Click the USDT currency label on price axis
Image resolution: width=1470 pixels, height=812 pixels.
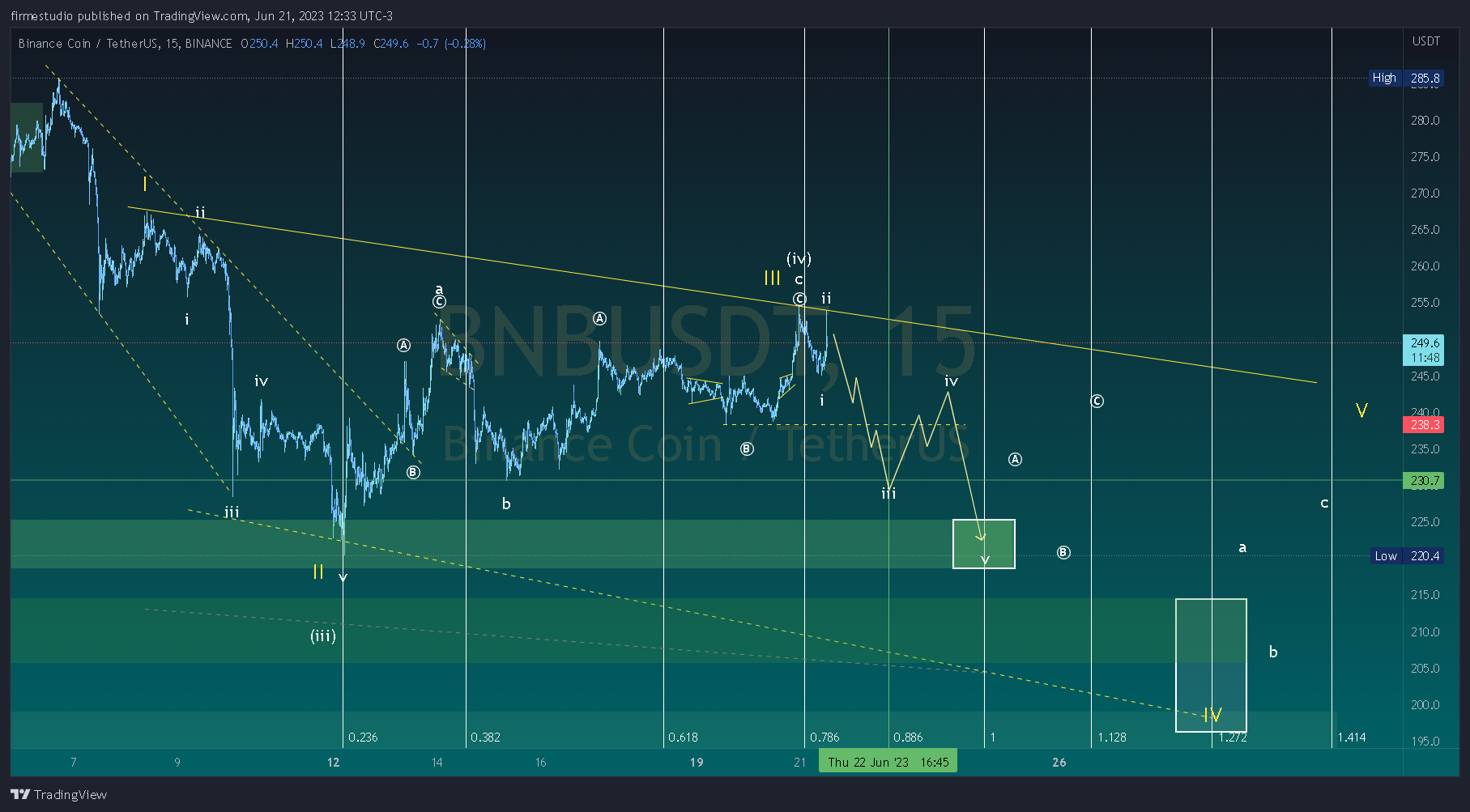[x=1426, y=41]
